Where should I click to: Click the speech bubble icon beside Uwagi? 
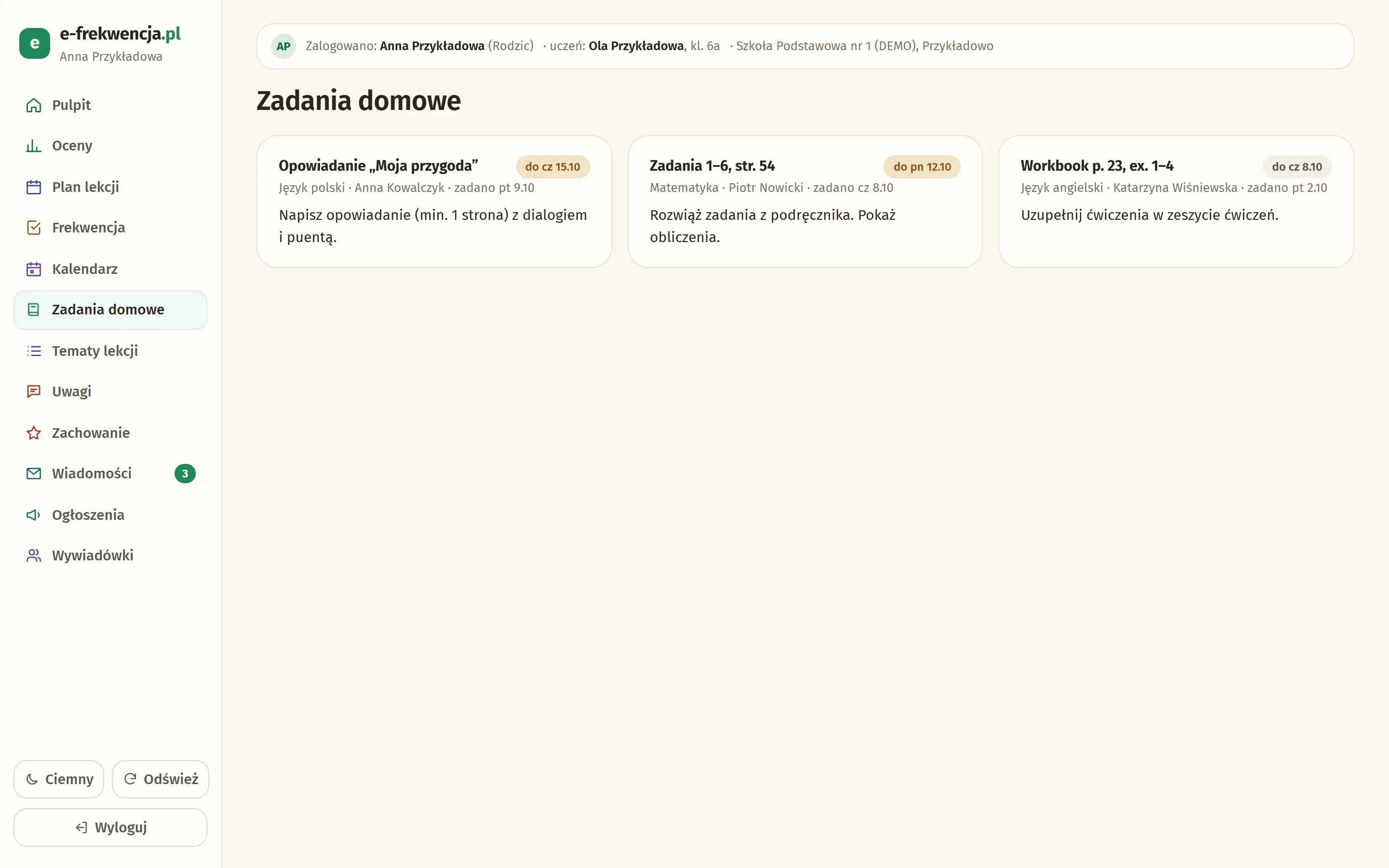[x=34, y=392]
